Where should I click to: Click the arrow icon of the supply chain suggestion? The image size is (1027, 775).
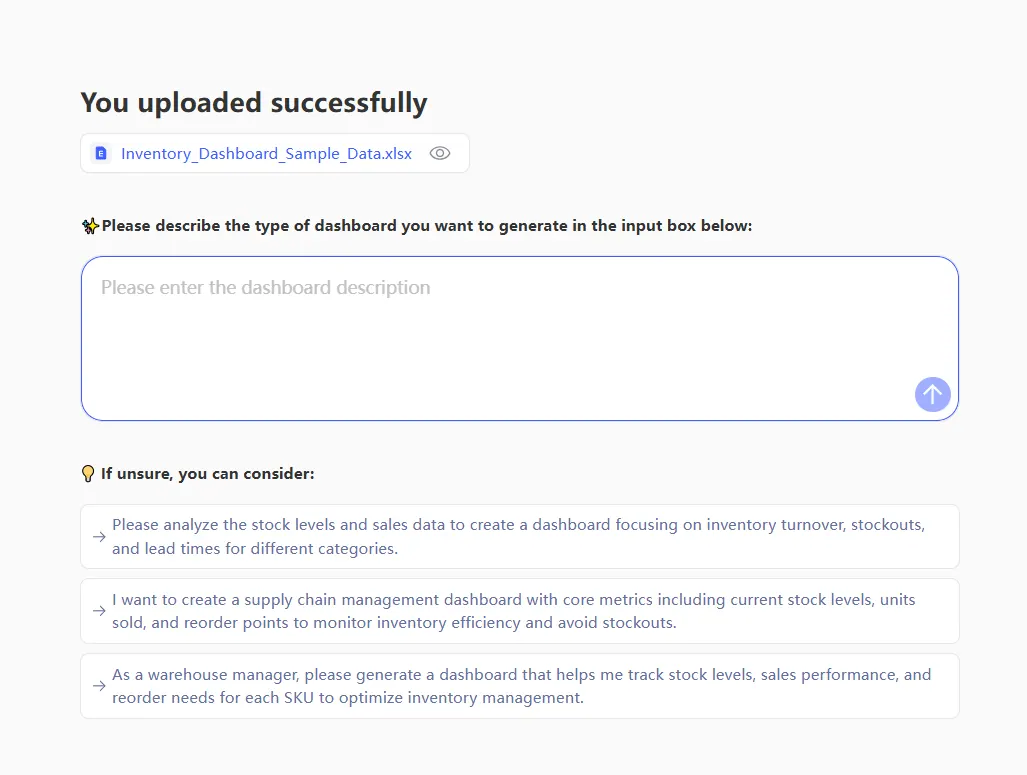[99, 611]
